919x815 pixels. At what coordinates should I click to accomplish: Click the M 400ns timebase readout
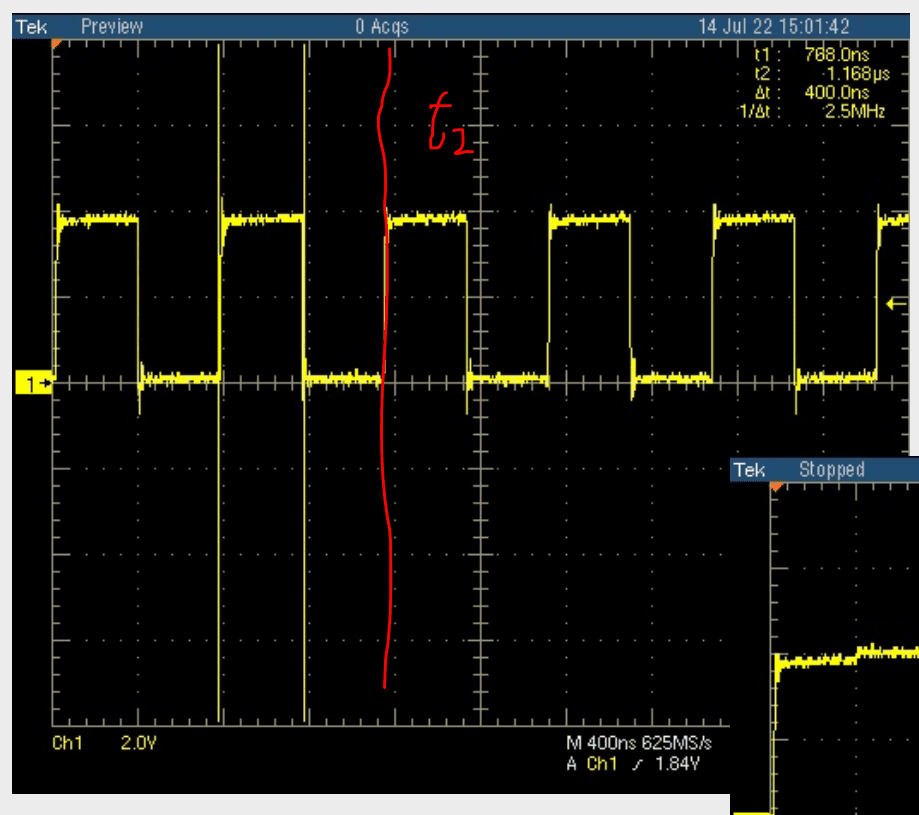pos(602,743)
